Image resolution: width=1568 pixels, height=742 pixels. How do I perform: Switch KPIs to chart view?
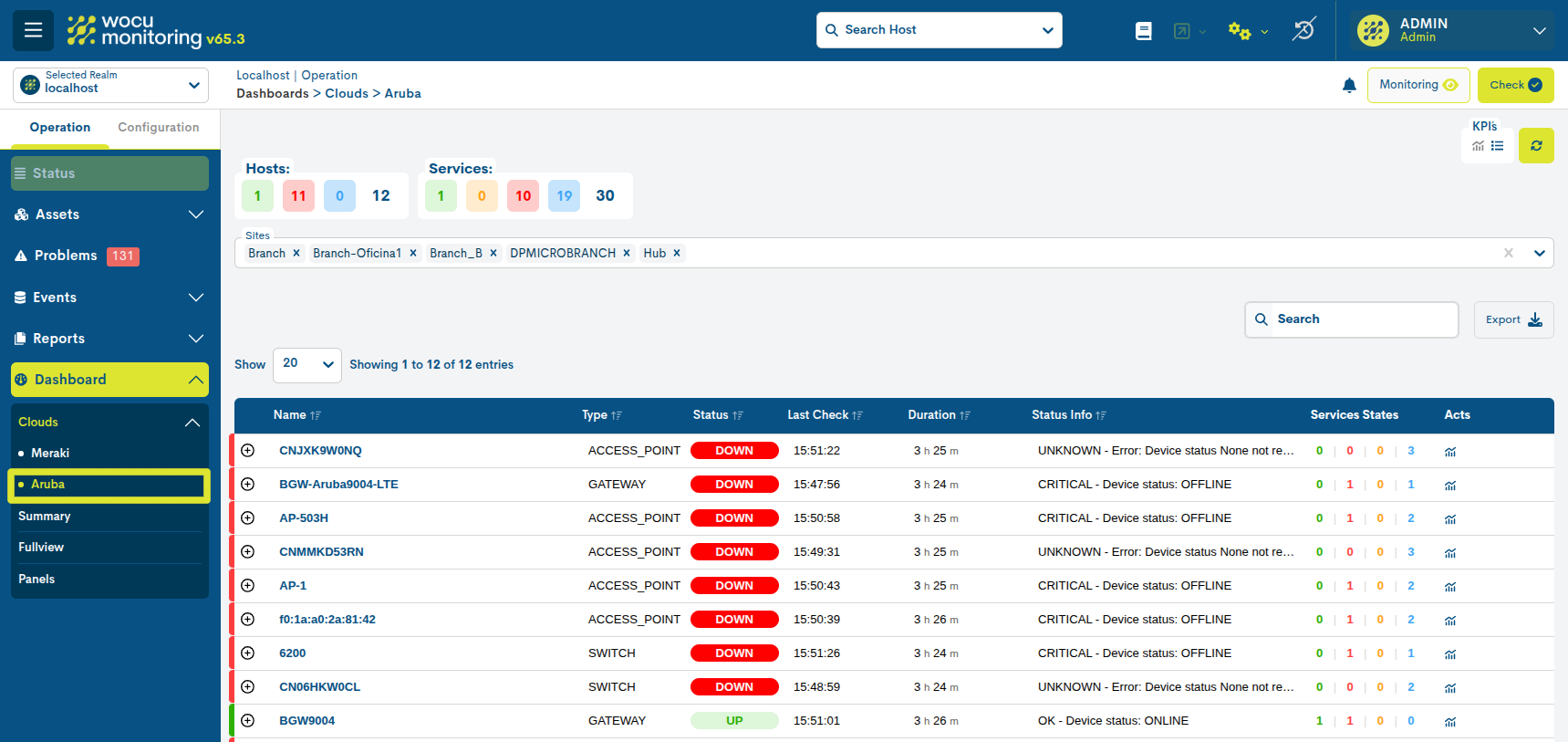click(1478, 146)
